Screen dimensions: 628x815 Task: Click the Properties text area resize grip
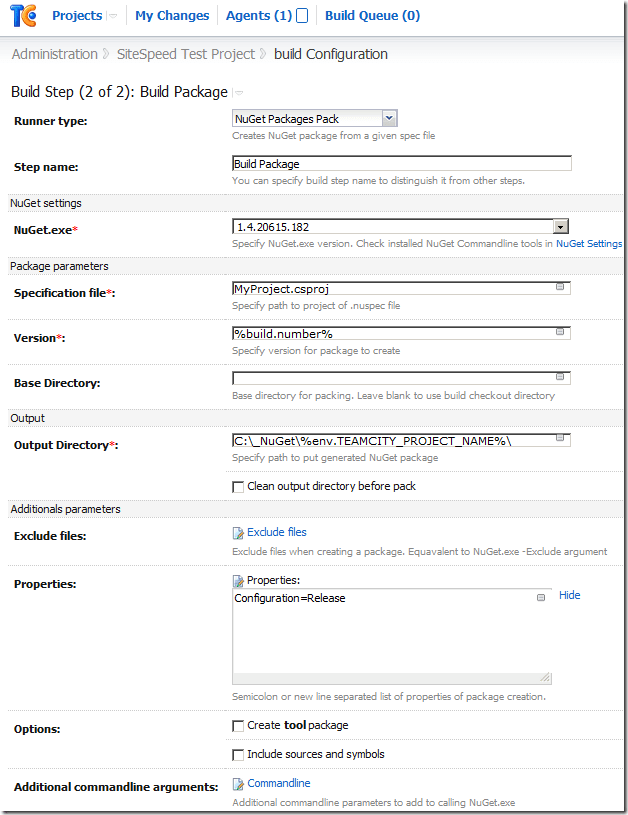pyautogui.click(x=545, y=677)
